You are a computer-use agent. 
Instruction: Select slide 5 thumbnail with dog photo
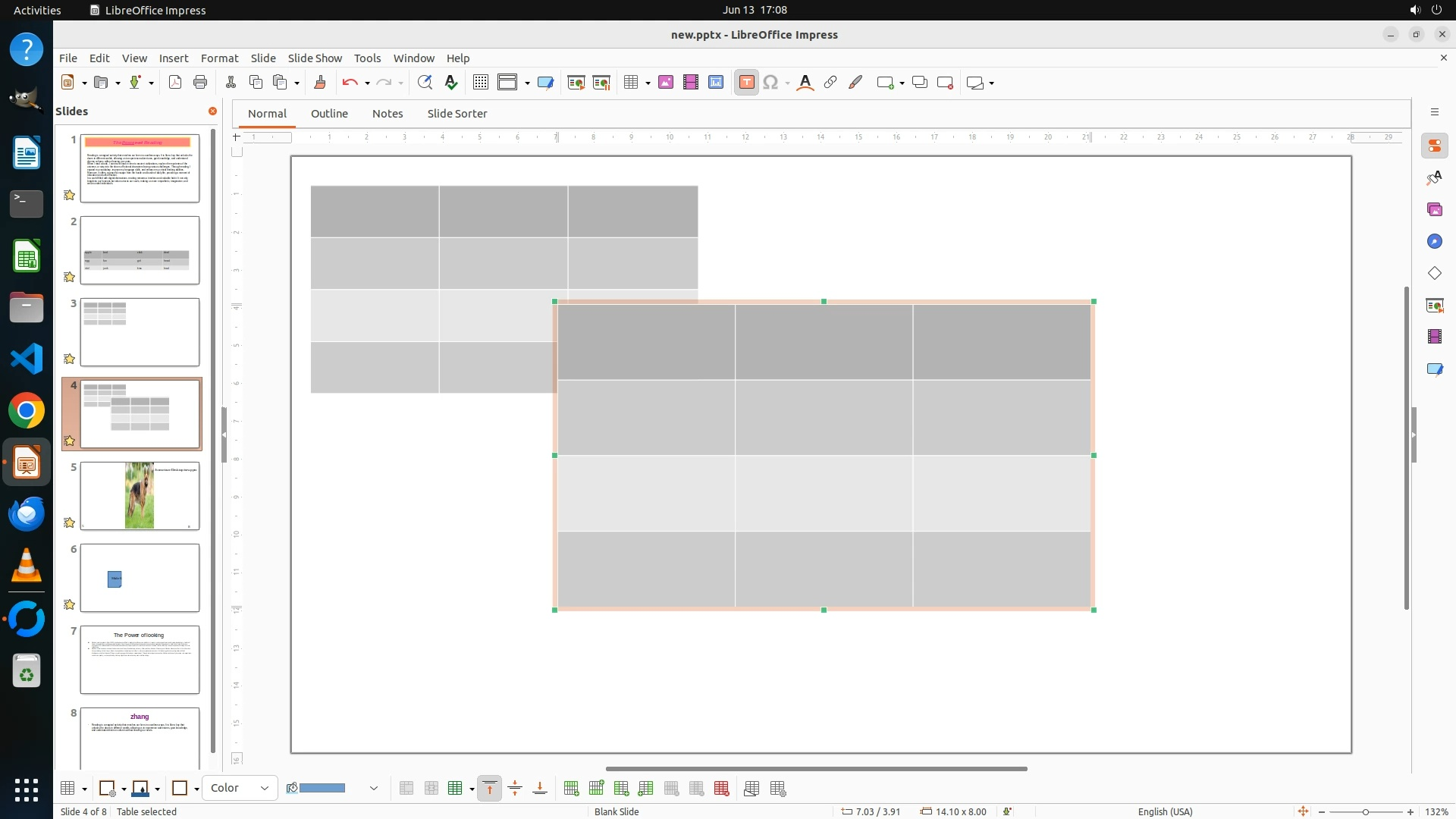(x=140, y=496)
